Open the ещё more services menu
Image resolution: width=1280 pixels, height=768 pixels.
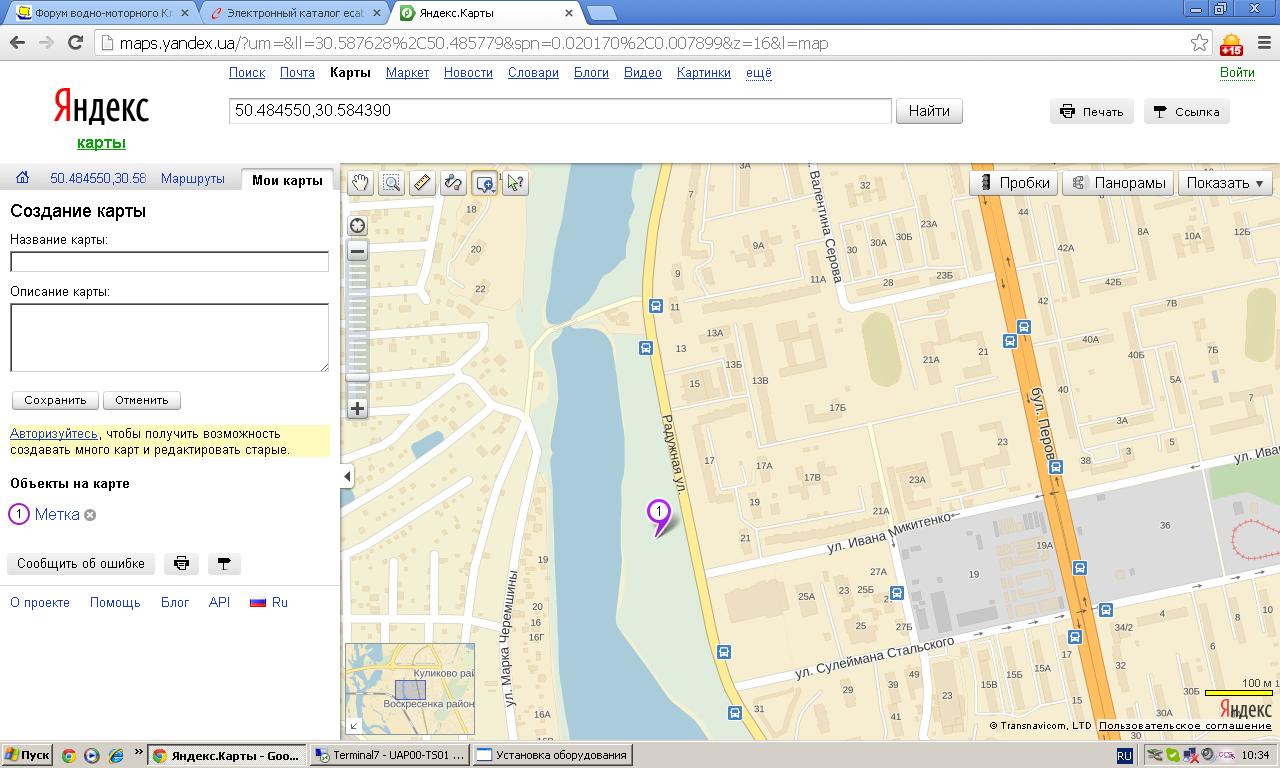tap(758, 73)
